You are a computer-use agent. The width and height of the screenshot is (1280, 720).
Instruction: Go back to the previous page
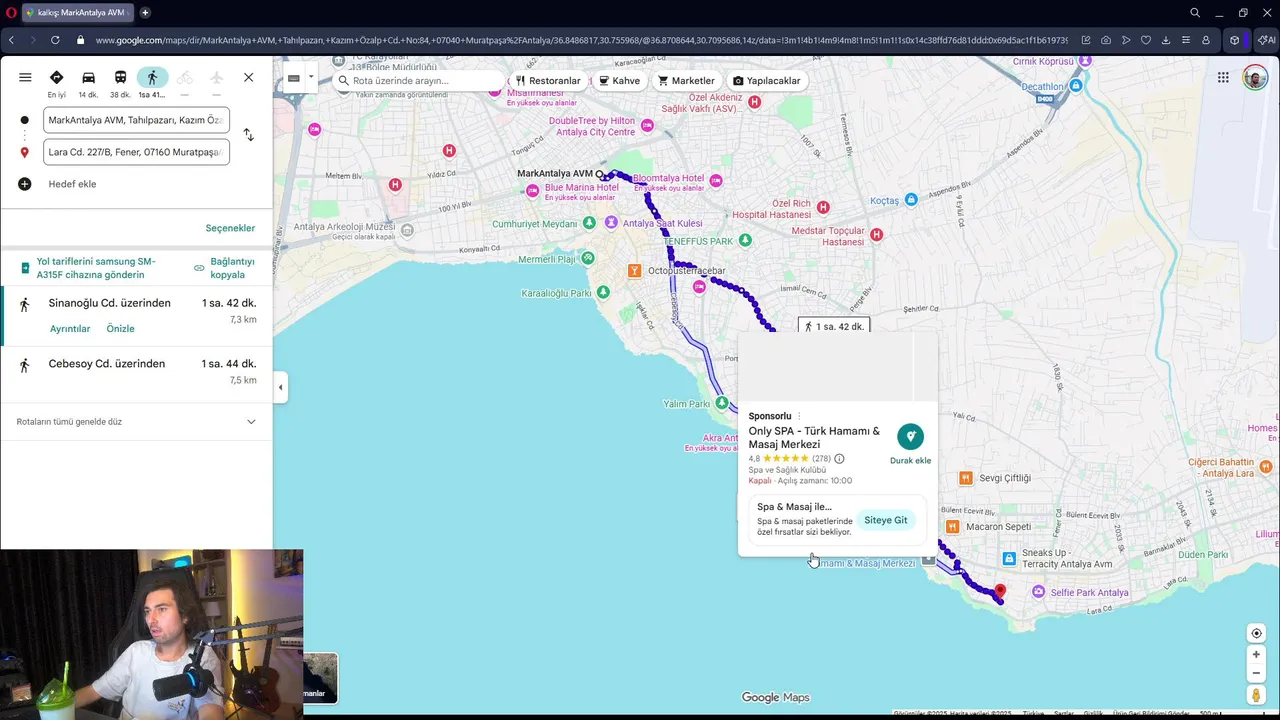tap(11, 40)
